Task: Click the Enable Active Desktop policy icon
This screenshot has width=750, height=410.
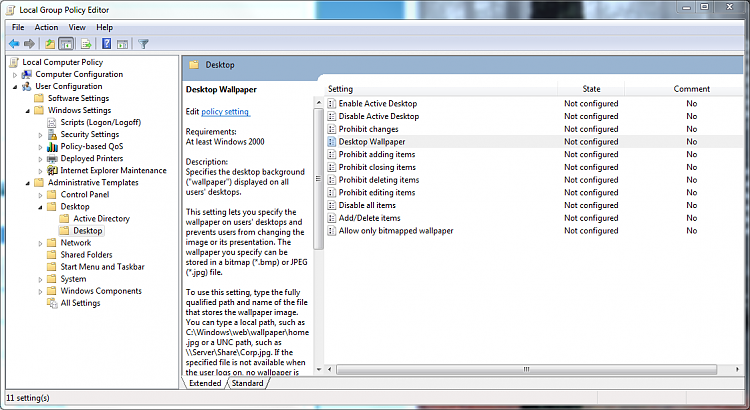Action: [331, 103]
